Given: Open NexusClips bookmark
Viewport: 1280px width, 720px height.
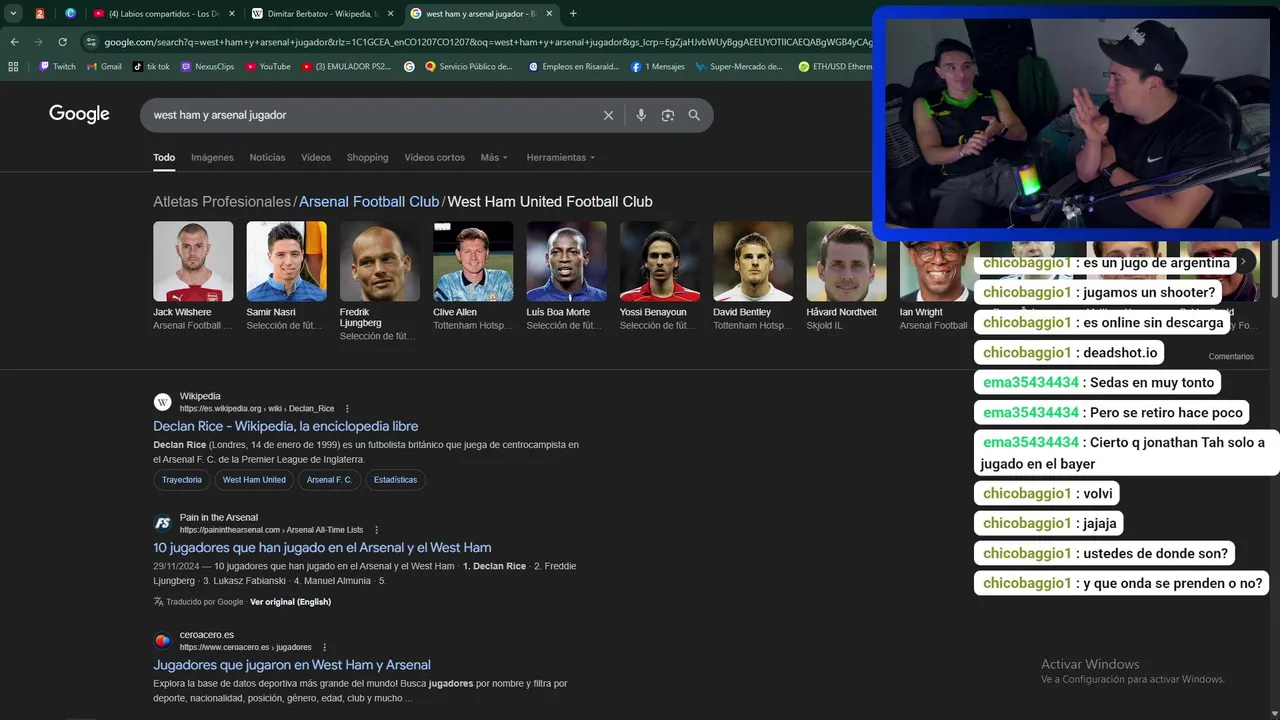Looking at the screenshot, I should coord(207,67).
